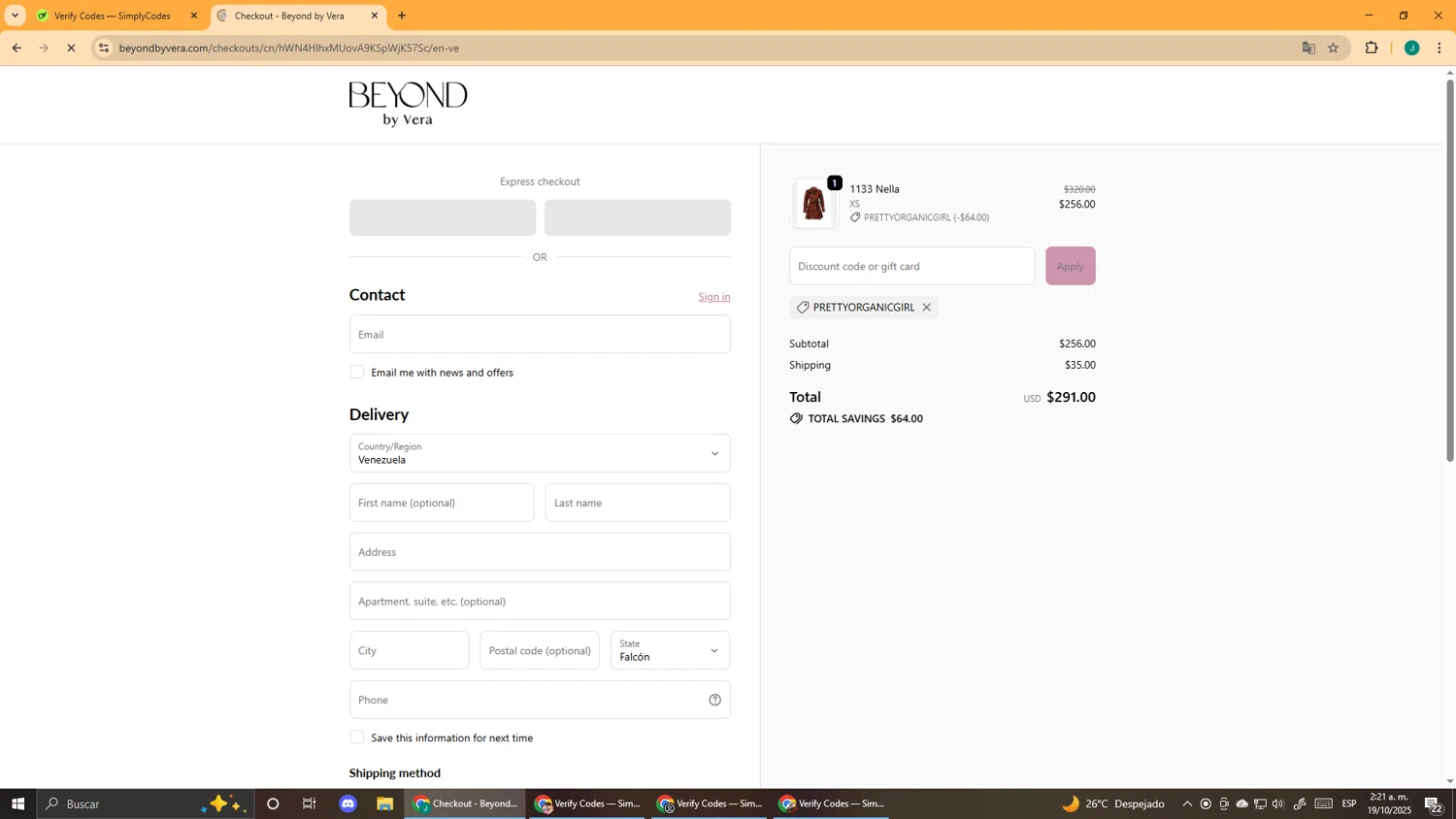This screenshot has height=819, width=1456.
Task: Click the volume speaker tray icon
Action: coord(1278,804)
